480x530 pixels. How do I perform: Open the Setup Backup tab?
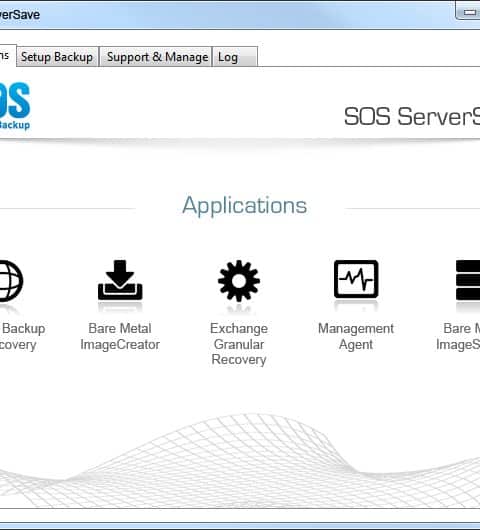click(57, 57)
